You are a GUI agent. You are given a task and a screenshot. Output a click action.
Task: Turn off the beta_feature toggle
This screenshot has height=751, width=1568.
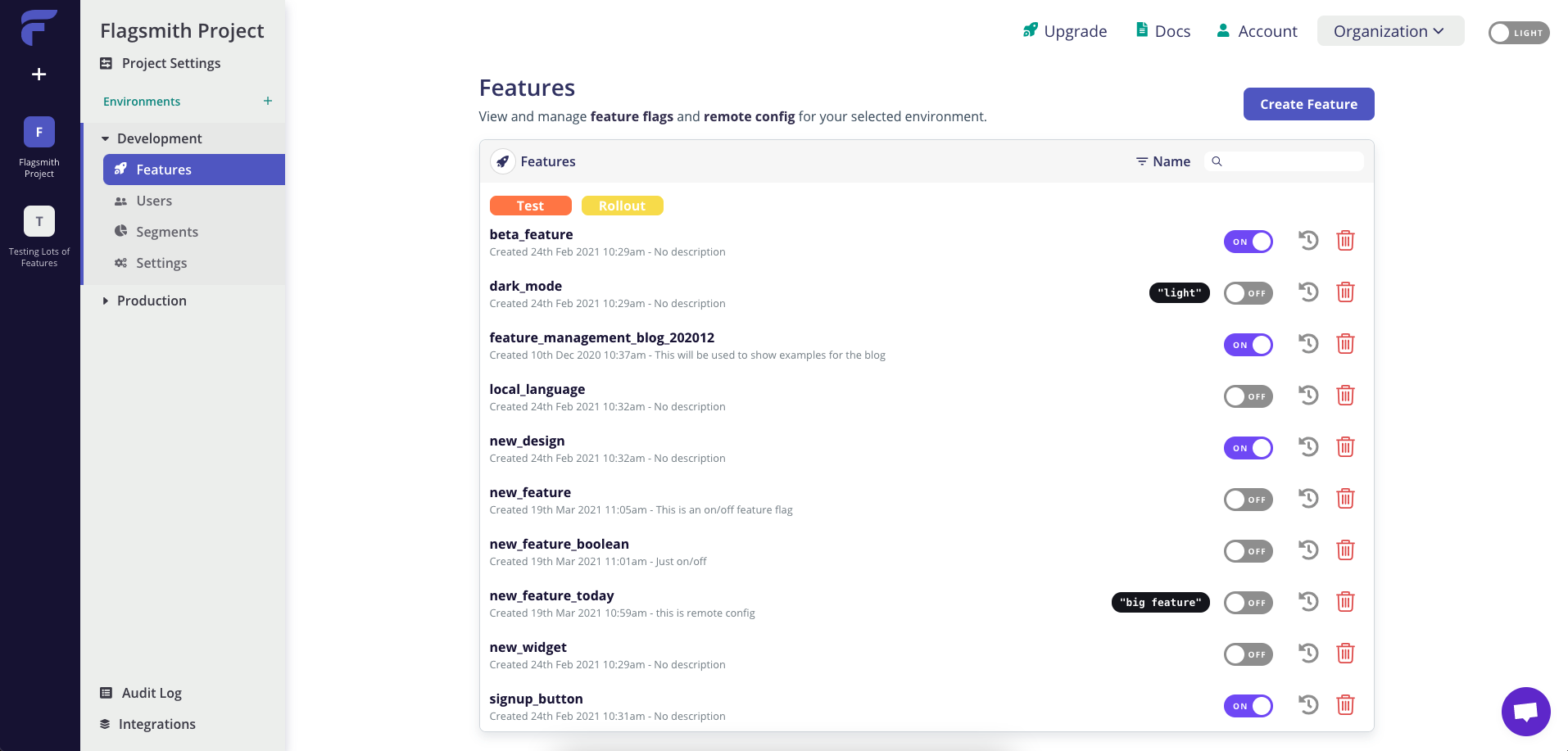coord(1249,241)
